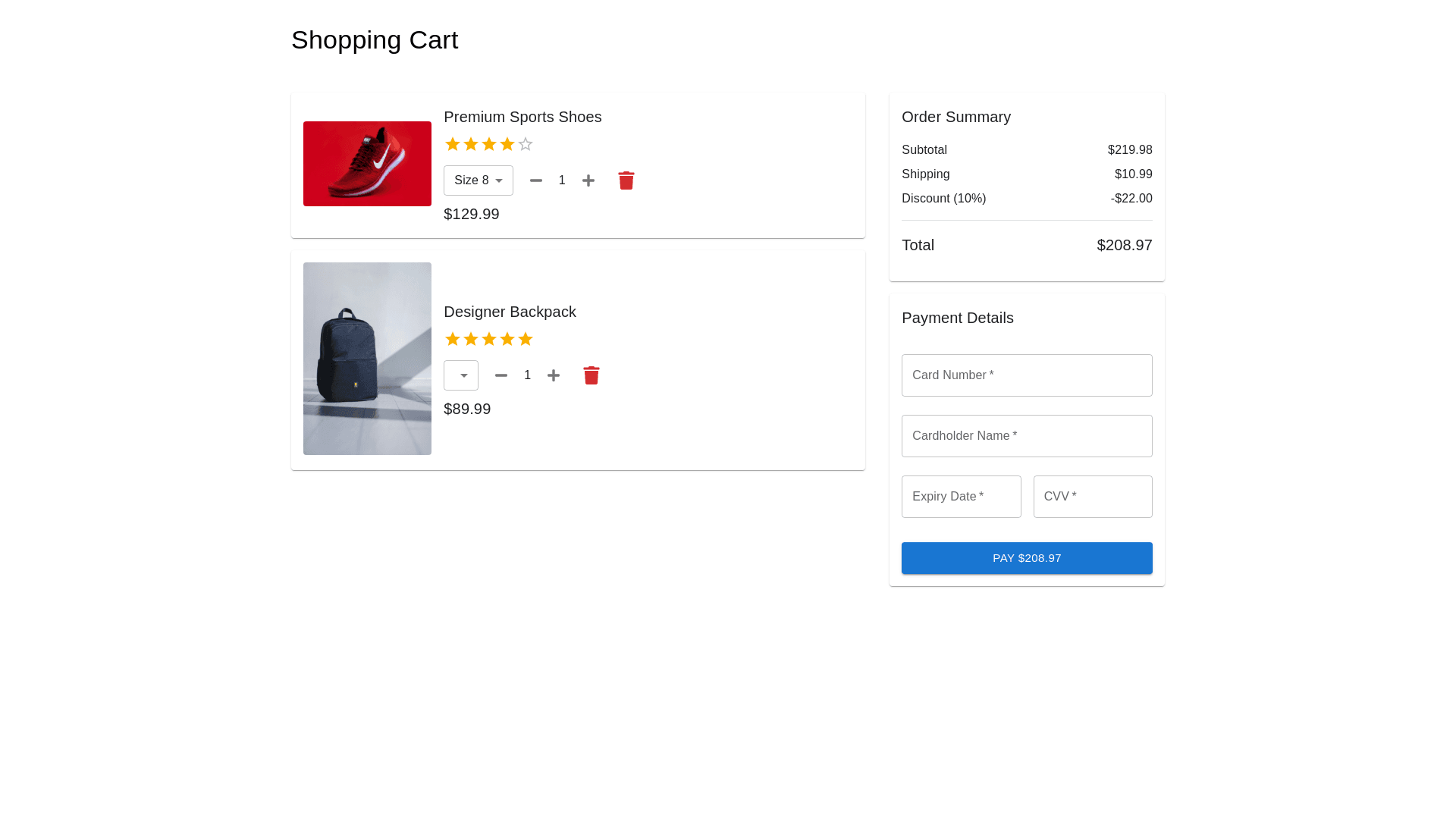
Task: Increase quantity of Premium Sports Shoes
Action: point(588,180)
